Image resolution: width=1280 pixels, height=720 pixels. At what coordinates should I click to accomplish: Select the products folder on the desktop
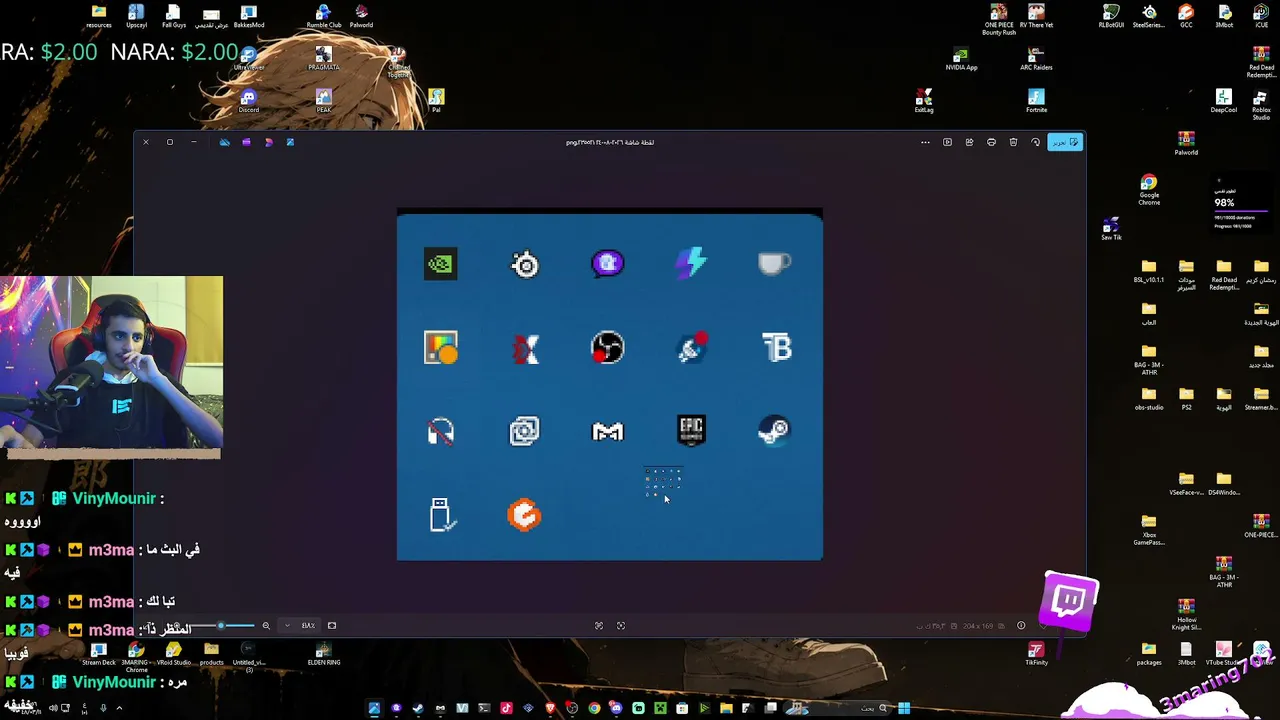point(211,654)
